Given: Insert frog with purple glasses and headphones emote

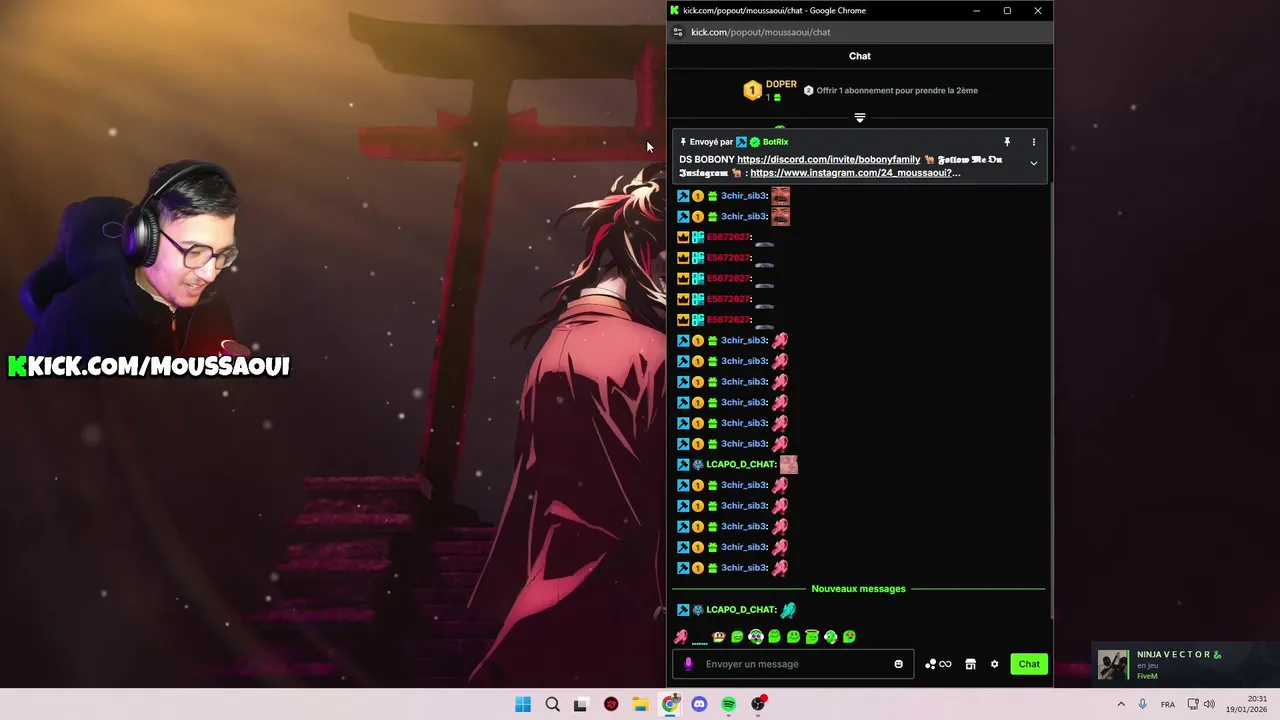Looking at the screenshot, I should (x=756, y=637).
